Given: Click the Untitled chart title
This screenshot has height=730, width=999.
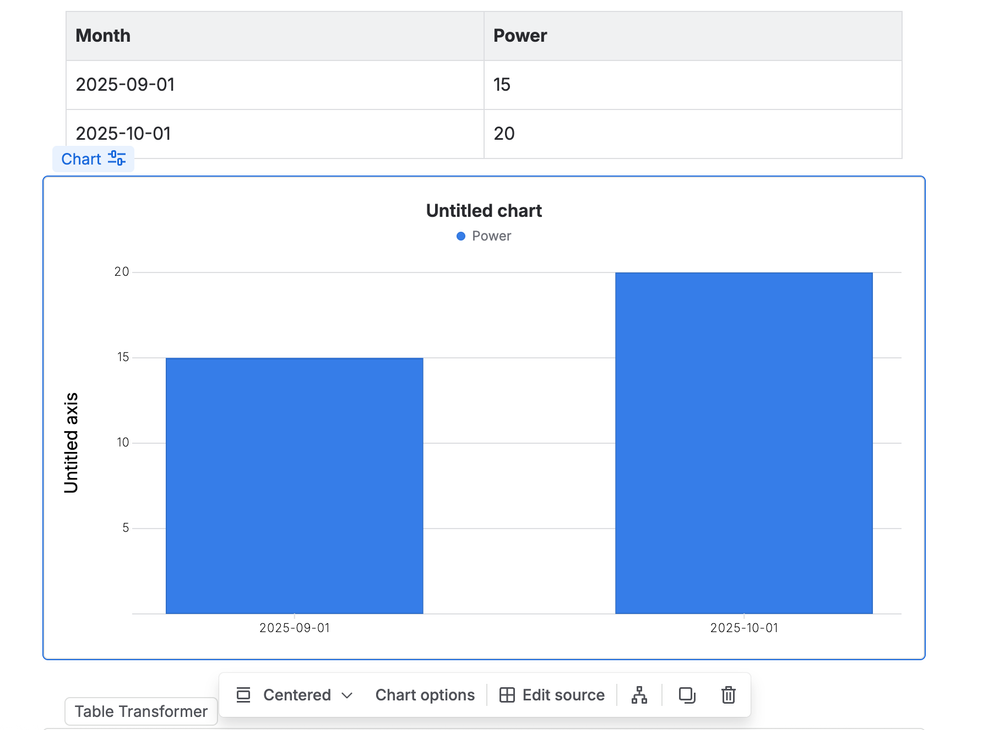Looking at the screenshot, I should 484,211.
